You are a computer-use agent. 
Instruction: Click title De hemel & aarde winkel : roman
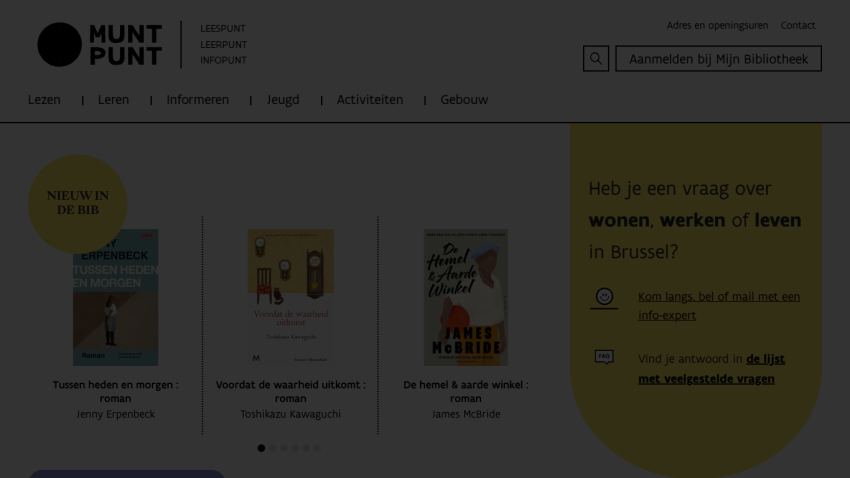coord(466,391)
